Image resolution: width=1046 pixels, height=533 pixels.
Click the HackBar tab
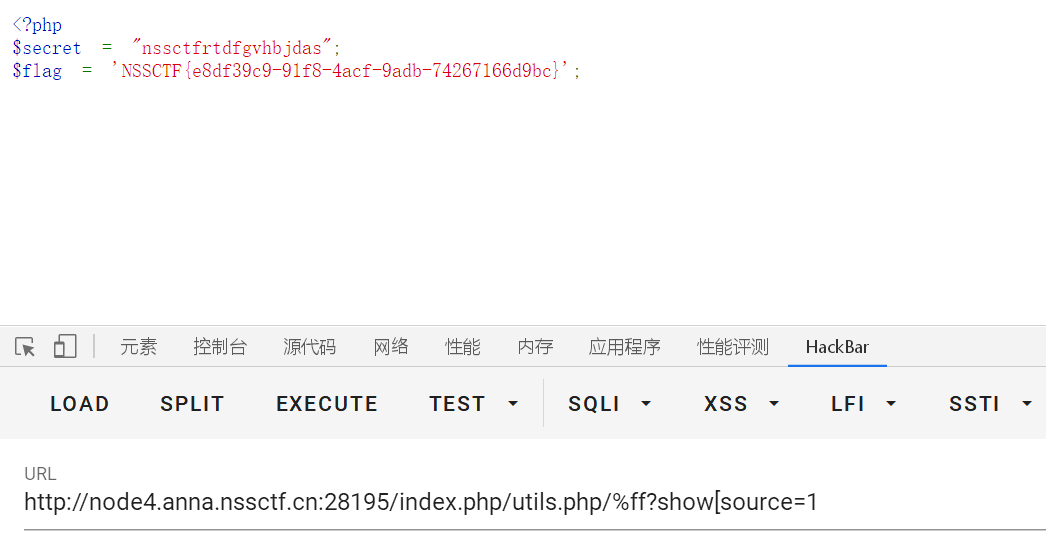point(837,347)
